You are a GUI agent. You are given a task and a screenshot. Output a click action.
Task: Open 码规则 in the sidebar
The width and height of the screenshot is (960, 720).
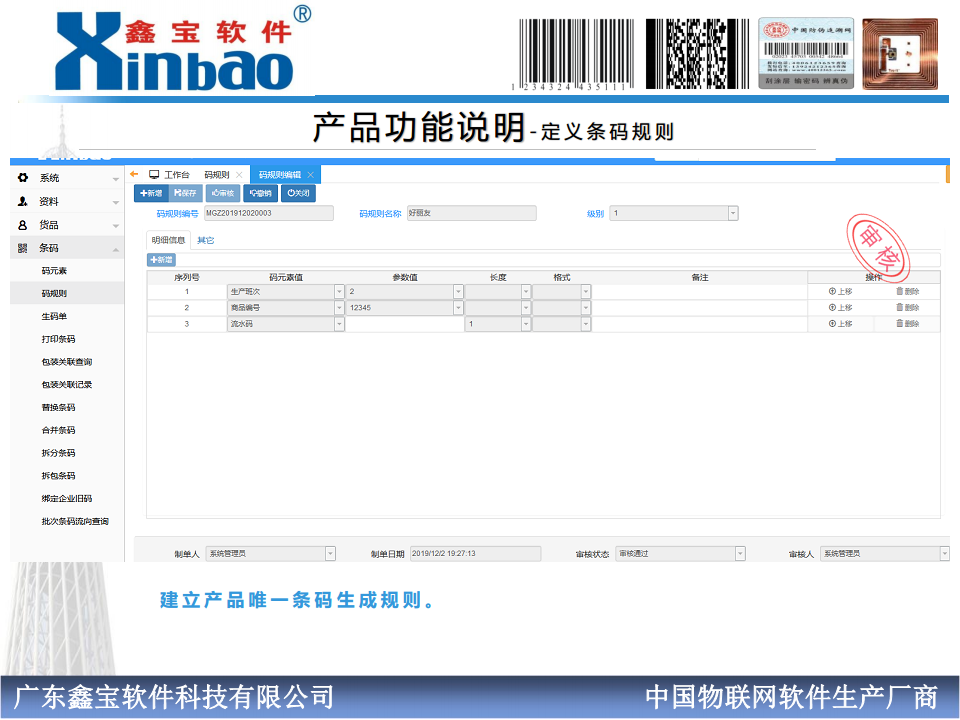(x=54, y=293)
